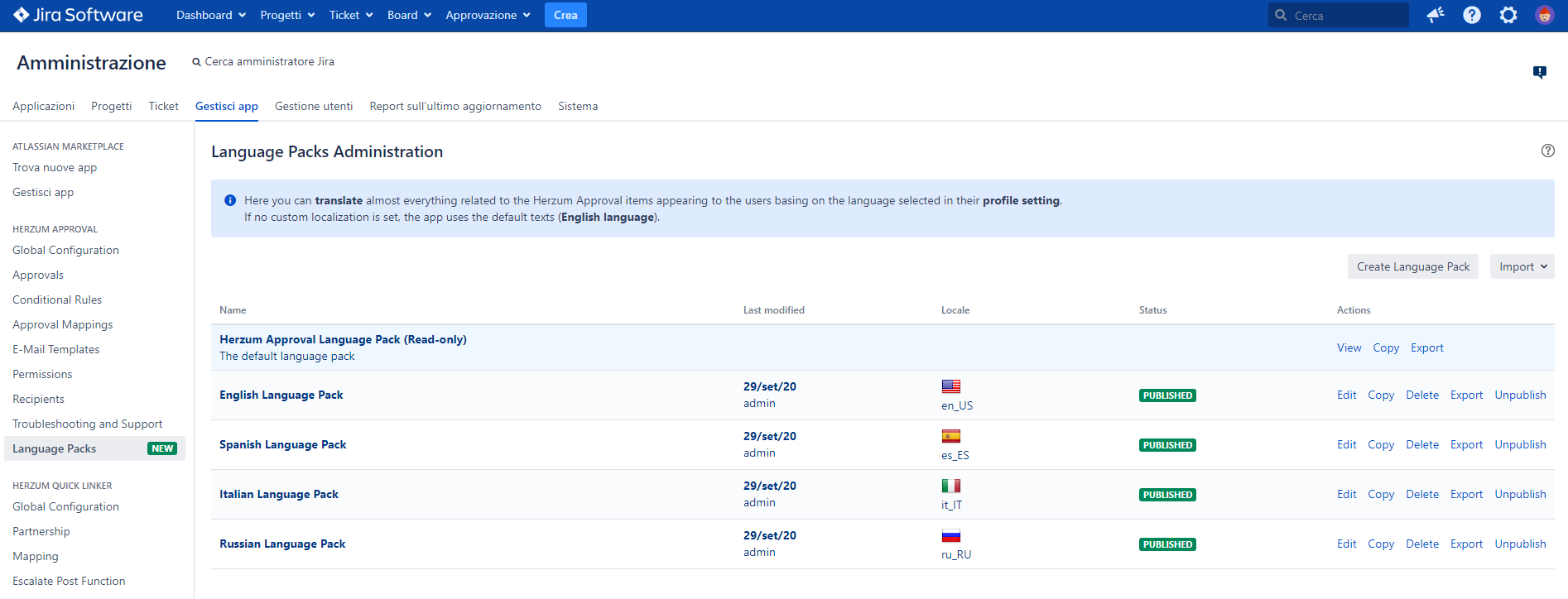Expand the Ticket dropdown in top bar
Viewport: 1568px width, 599px height.
click(351, 15)
